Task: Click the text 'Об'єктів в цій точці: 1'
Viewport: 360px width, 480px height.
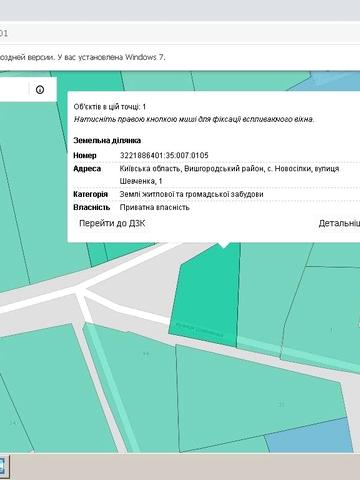Action: (110, 107)
